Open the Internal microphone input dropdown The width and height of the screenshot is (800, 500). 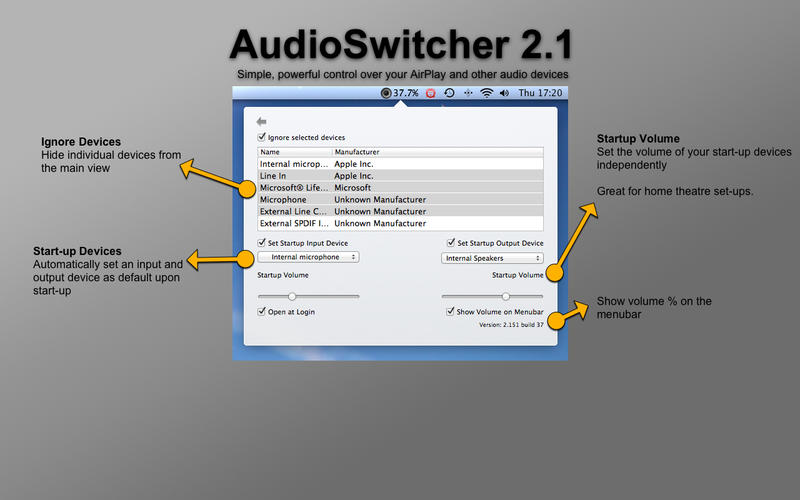pyautogui.click(x=308, y=258)
